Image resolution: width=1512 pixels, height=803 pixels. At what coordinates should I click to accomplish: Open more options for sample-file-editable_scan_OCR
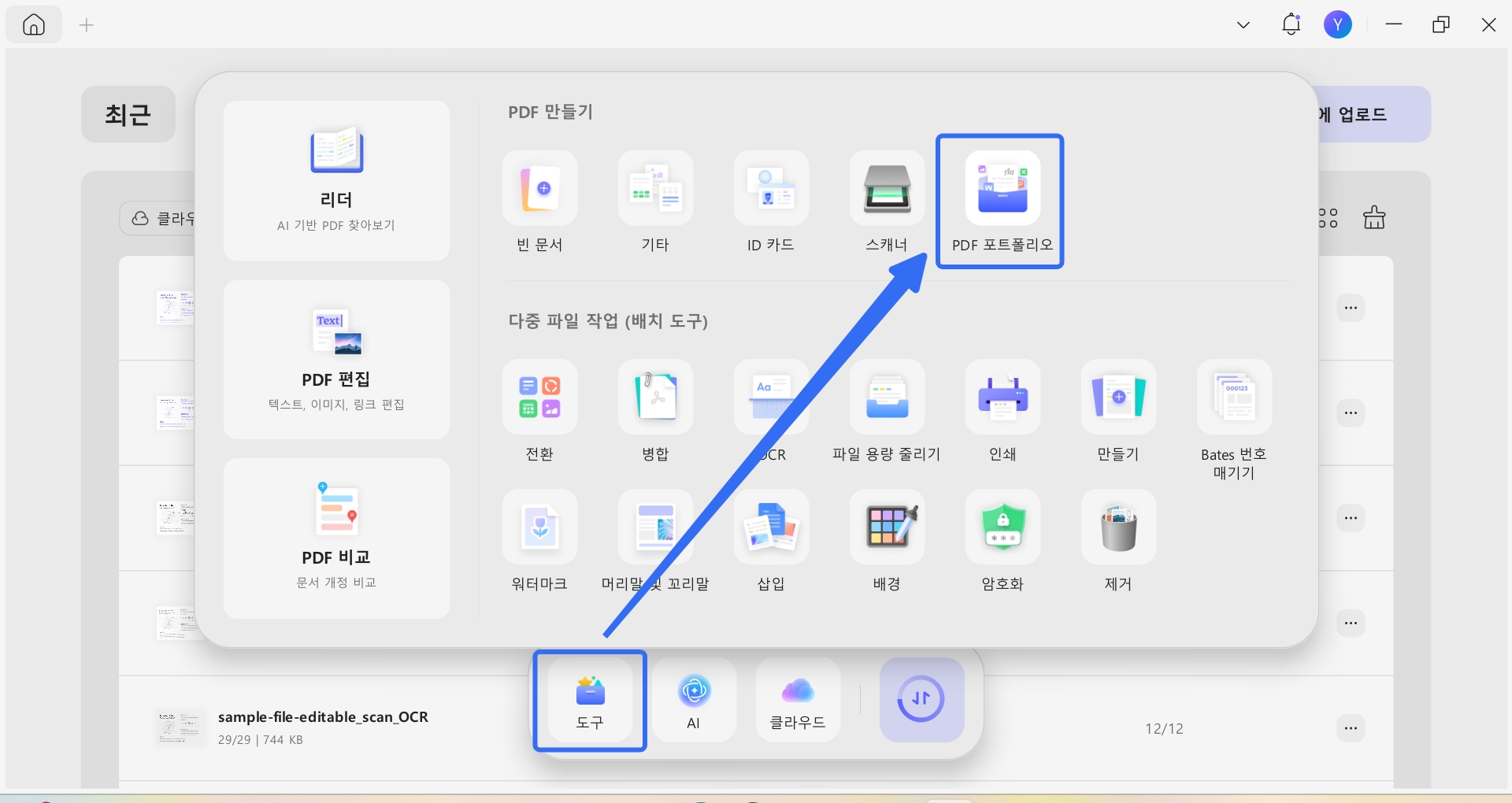1351,728
